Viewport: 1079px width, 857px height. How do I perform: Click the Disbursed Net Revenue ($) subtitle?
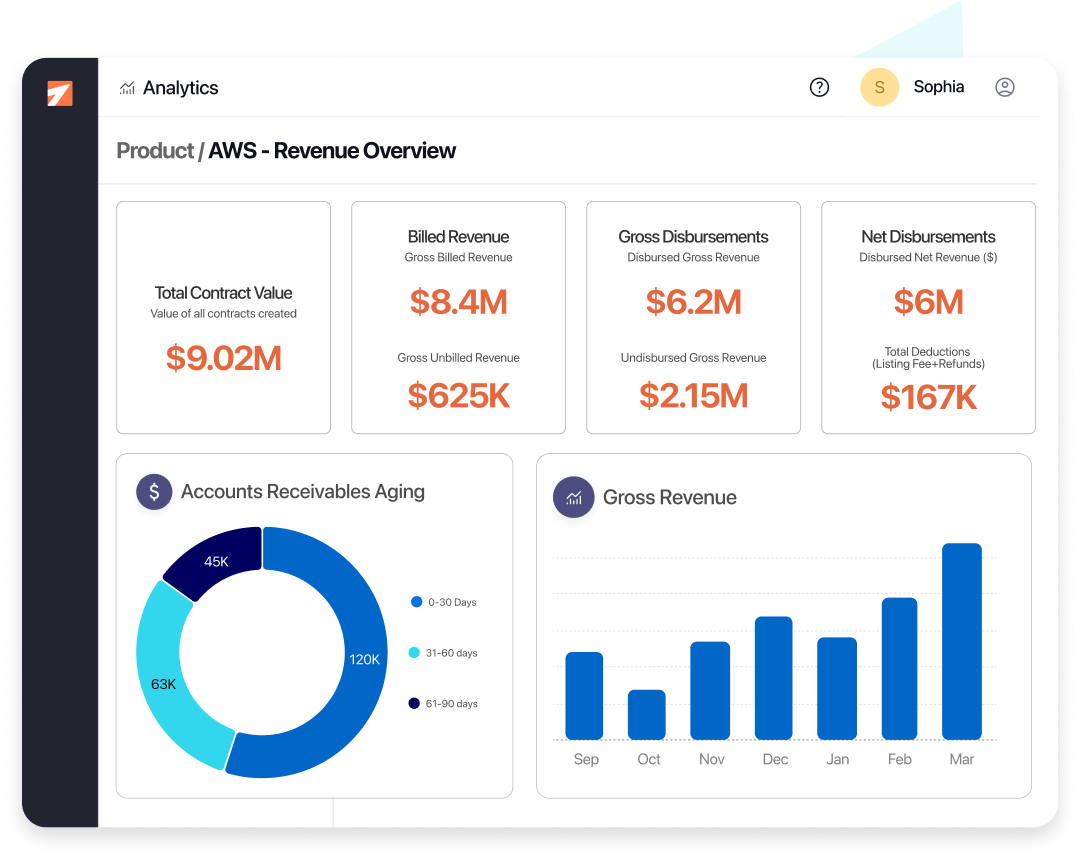(928, 257)
